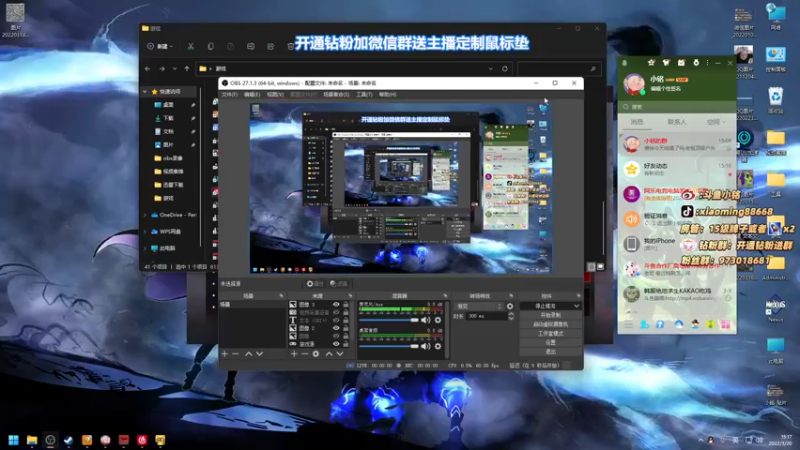Toggle visibility of the game capture source
This screenshot has height=450, width=800.
336,344
